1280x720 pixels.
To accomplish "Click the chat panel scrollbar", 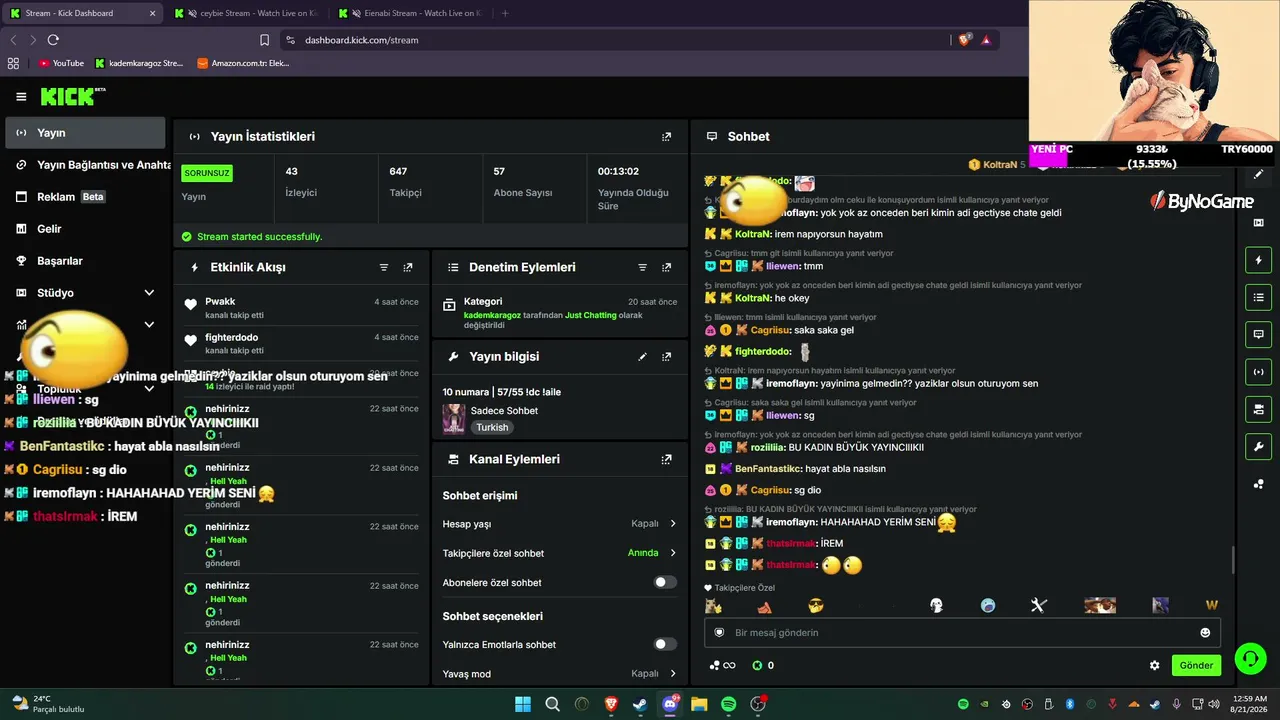I will pos(1233,560).
